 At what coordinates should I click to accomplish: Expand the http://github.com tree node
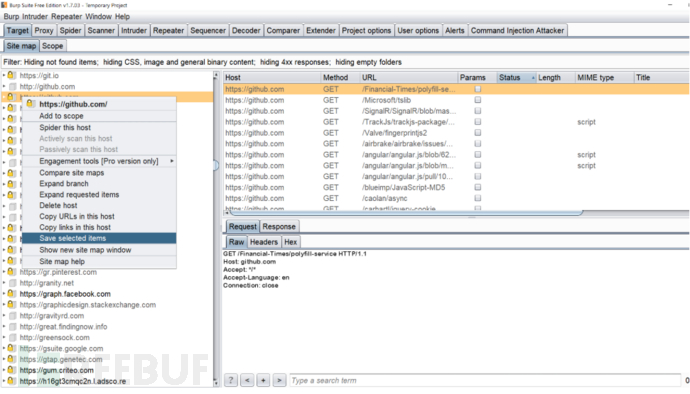click(x=4, y=86)
